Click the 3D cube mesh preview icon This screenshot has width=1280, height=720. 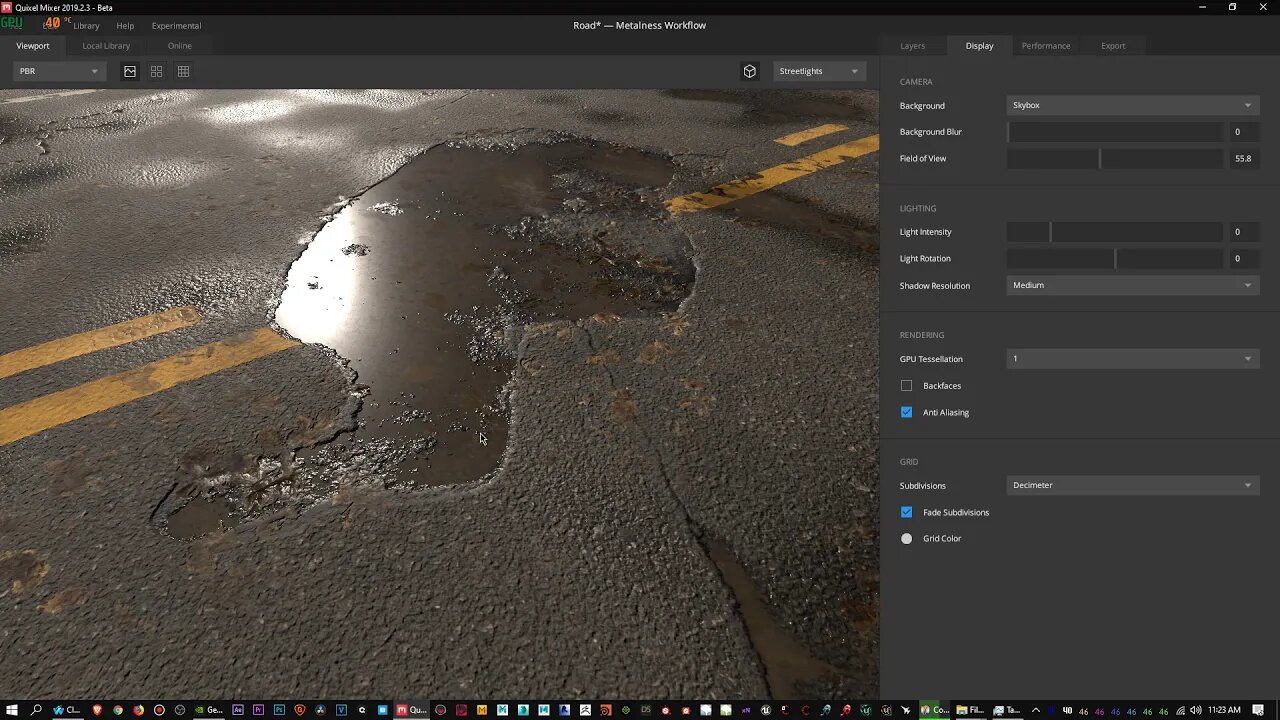pyautogui.click(x=750, y=71)
